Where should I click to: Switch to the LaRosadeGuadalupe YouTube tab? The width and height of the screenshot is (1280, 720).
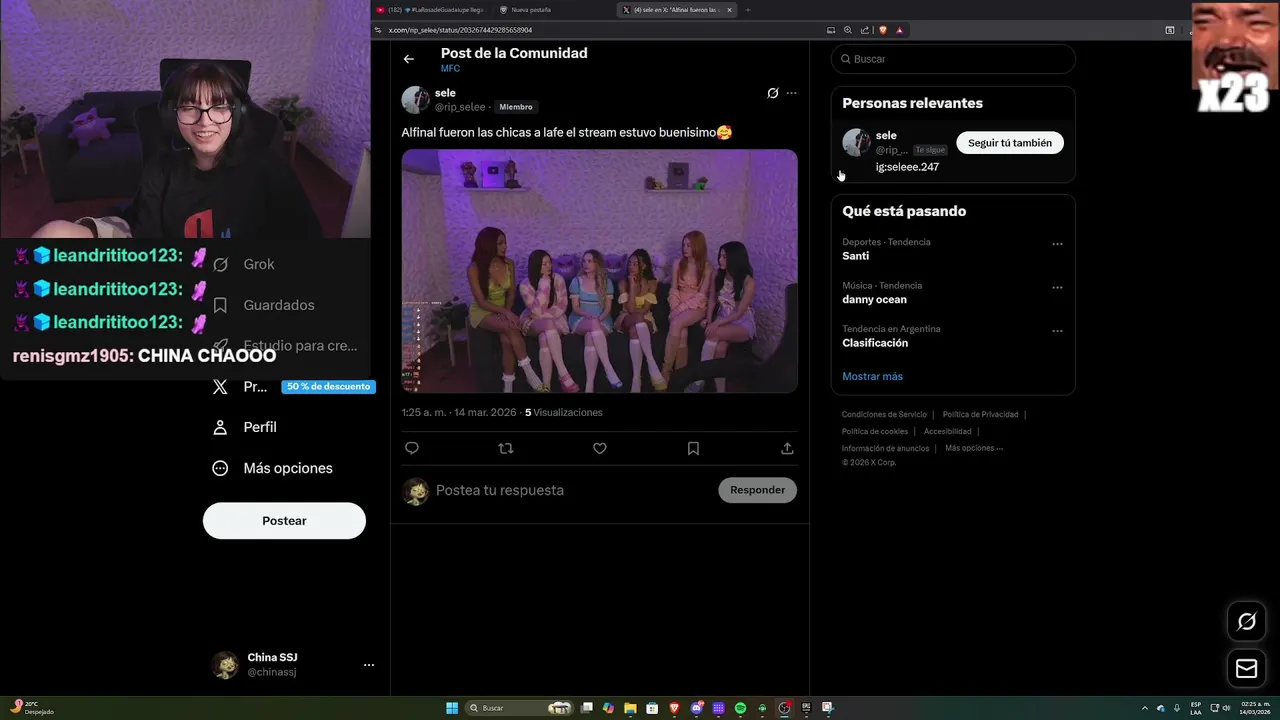click(430, 10)
